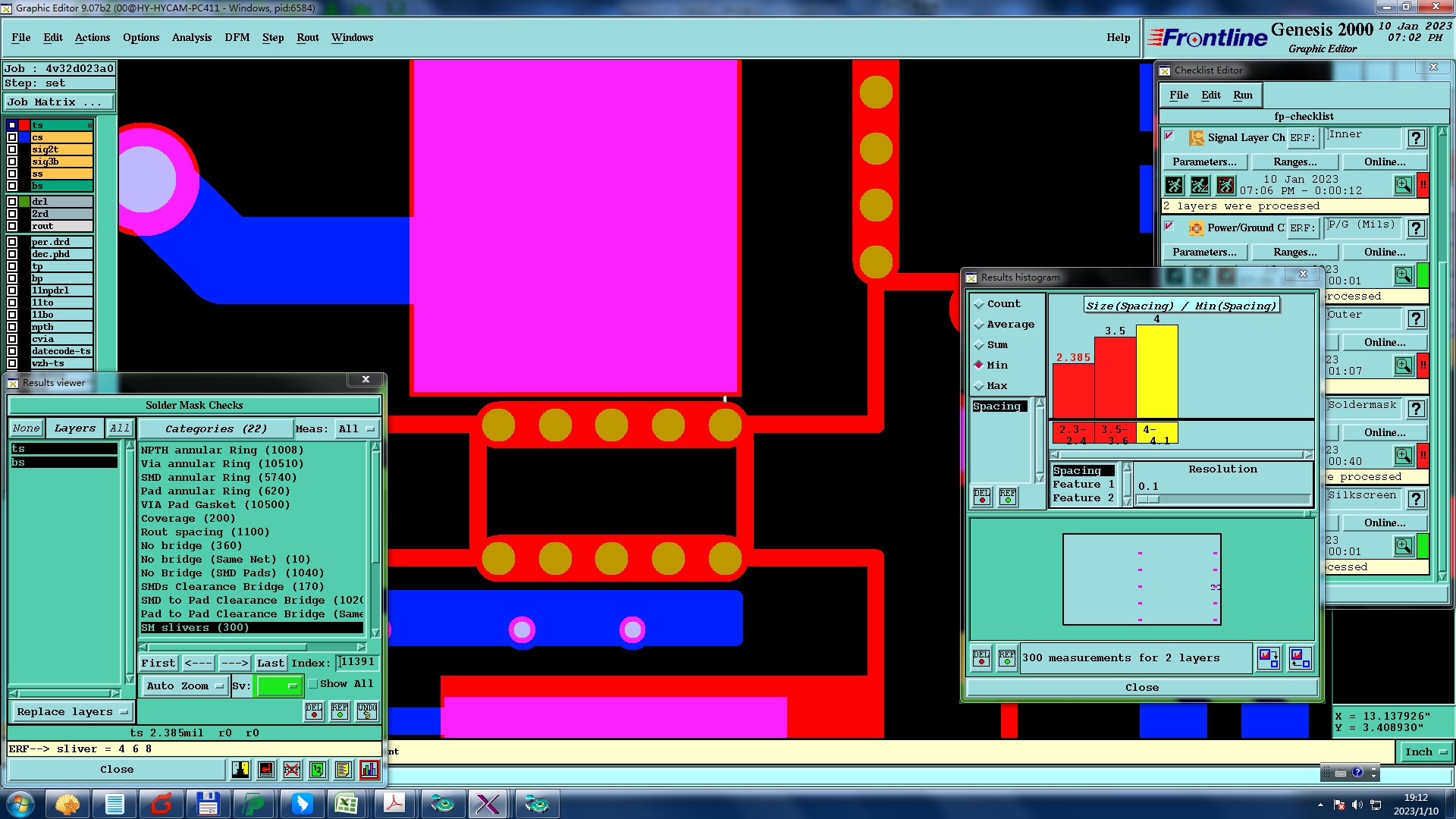Image resolution: width=1456 pixels, height=819 pixels.
Task: Click the histogram chart icon in Results viewer
Action: point(369,770)
